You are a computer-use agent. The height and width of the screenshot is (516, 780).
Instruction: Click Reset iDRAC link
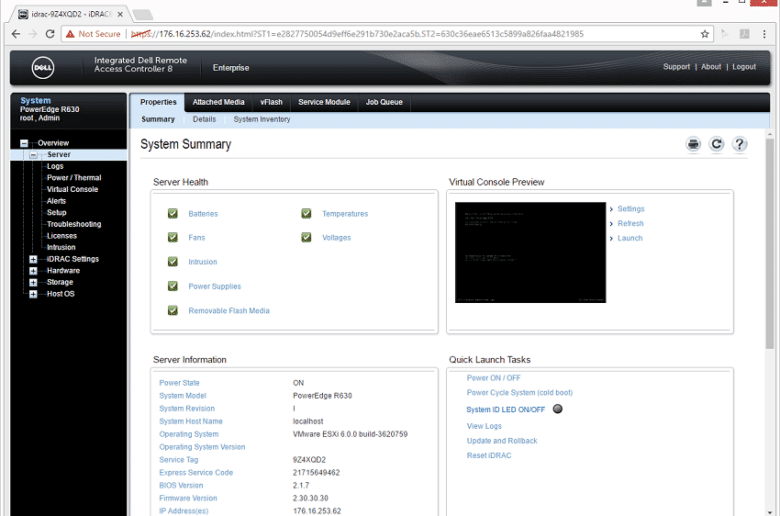(x=488, y=455)
